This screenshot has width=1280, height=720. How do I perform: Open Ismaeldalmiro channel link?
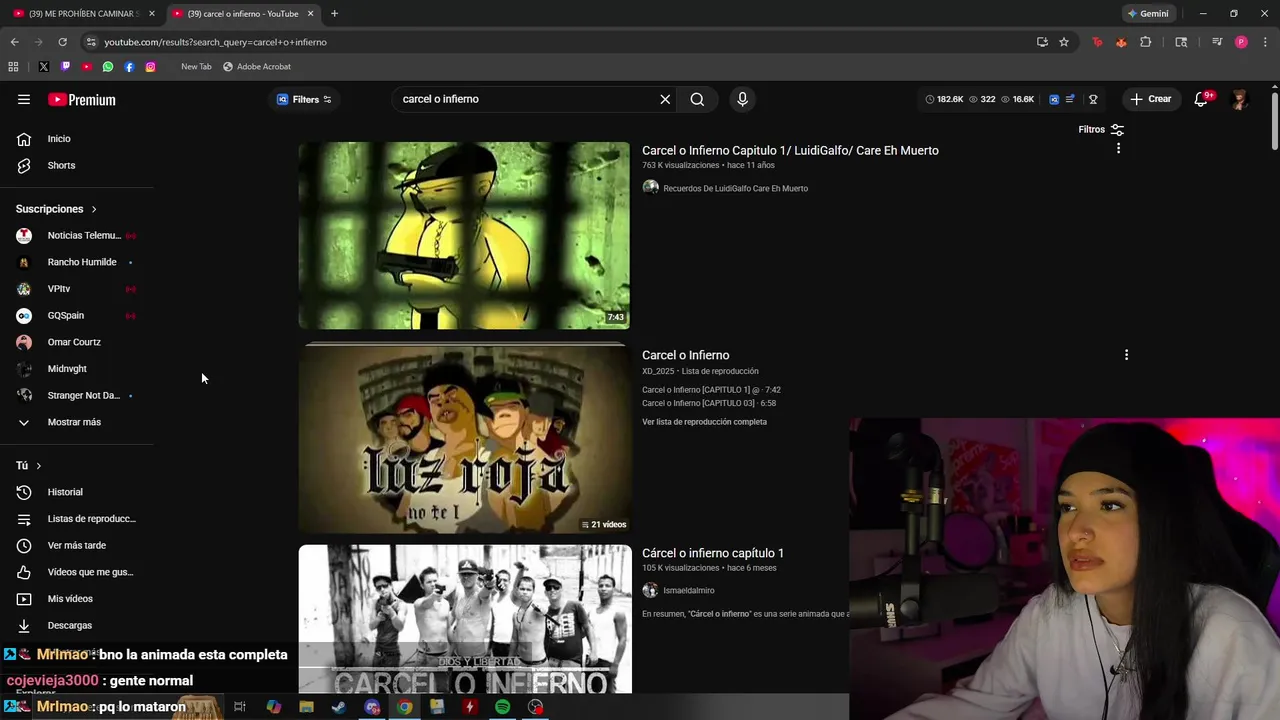click(688, 590)
